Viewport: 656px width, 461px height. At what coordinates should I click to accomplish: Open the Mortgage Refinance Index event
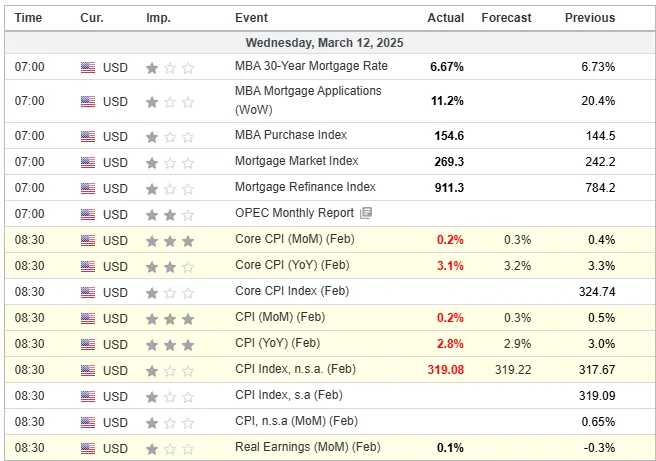[305, 187]
